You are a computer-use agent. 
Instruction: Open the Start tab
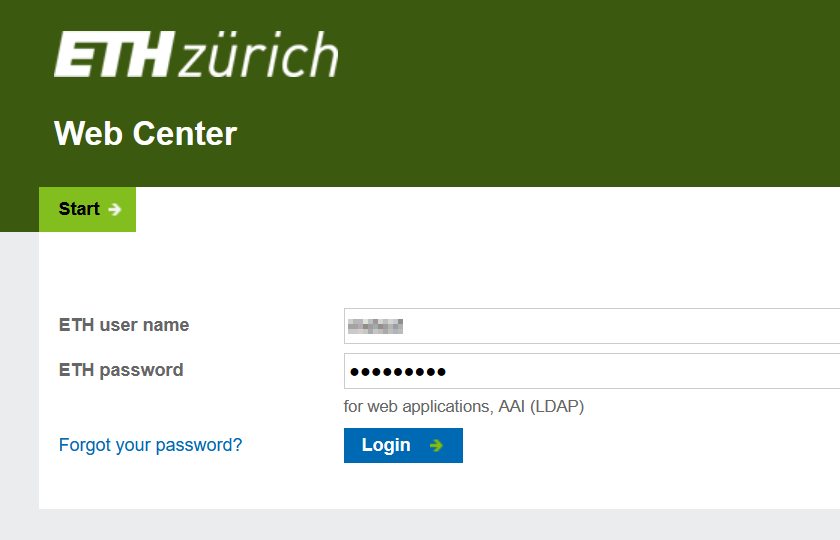87,209
